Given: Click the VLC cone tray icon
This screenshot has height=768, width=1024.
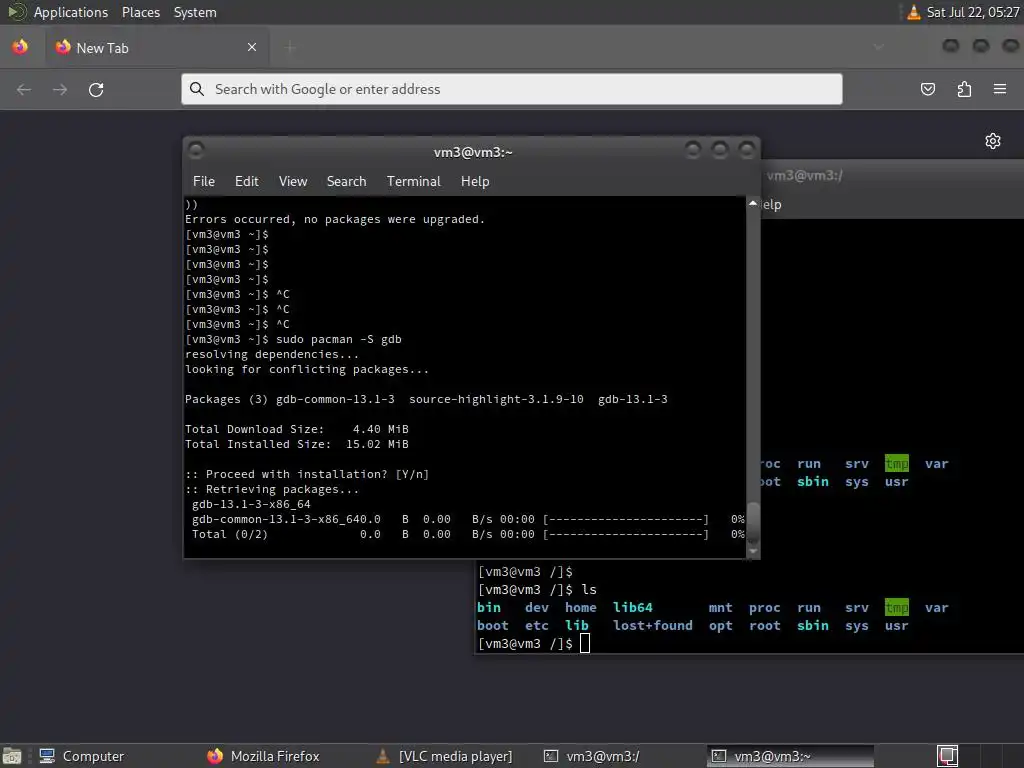Looking at the screenshot, I should [x=914, y=12].
